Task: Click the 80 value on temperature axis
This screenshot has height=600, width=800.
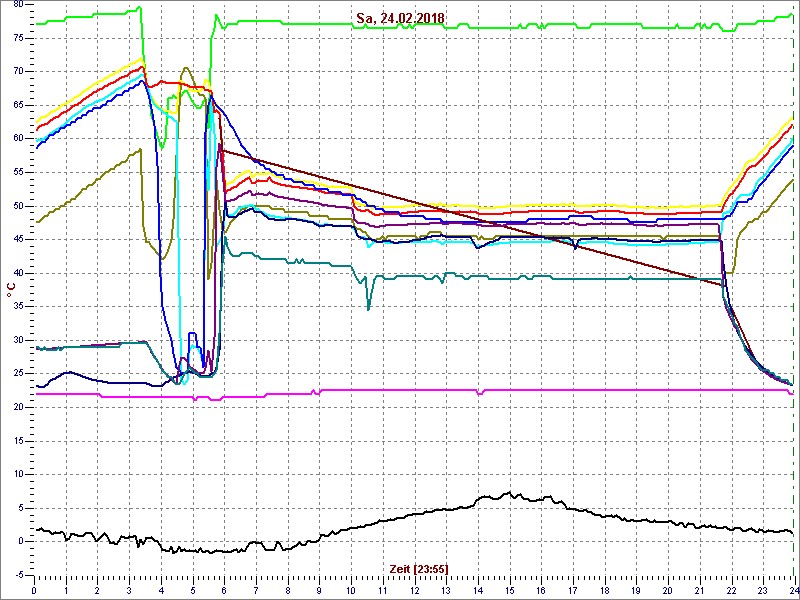Action: tap(17, 5)
